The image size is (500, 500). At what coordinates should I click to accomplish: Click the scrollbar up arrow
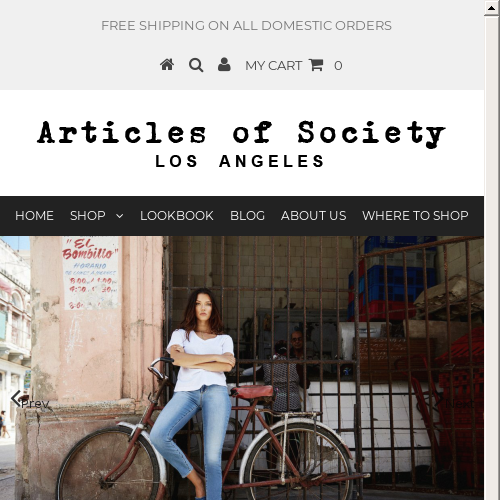point(491,8)
